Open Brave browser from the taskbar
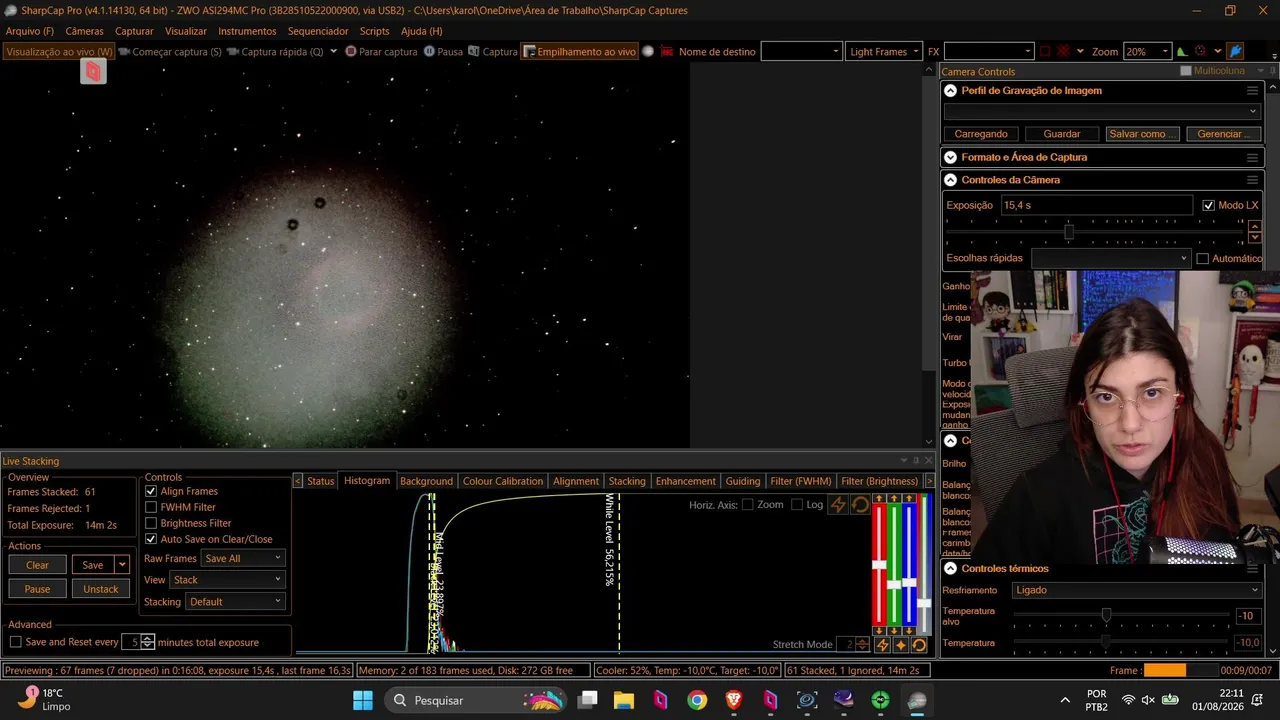Viewport: 1280px width, 720px height. (x=734, y=700)
